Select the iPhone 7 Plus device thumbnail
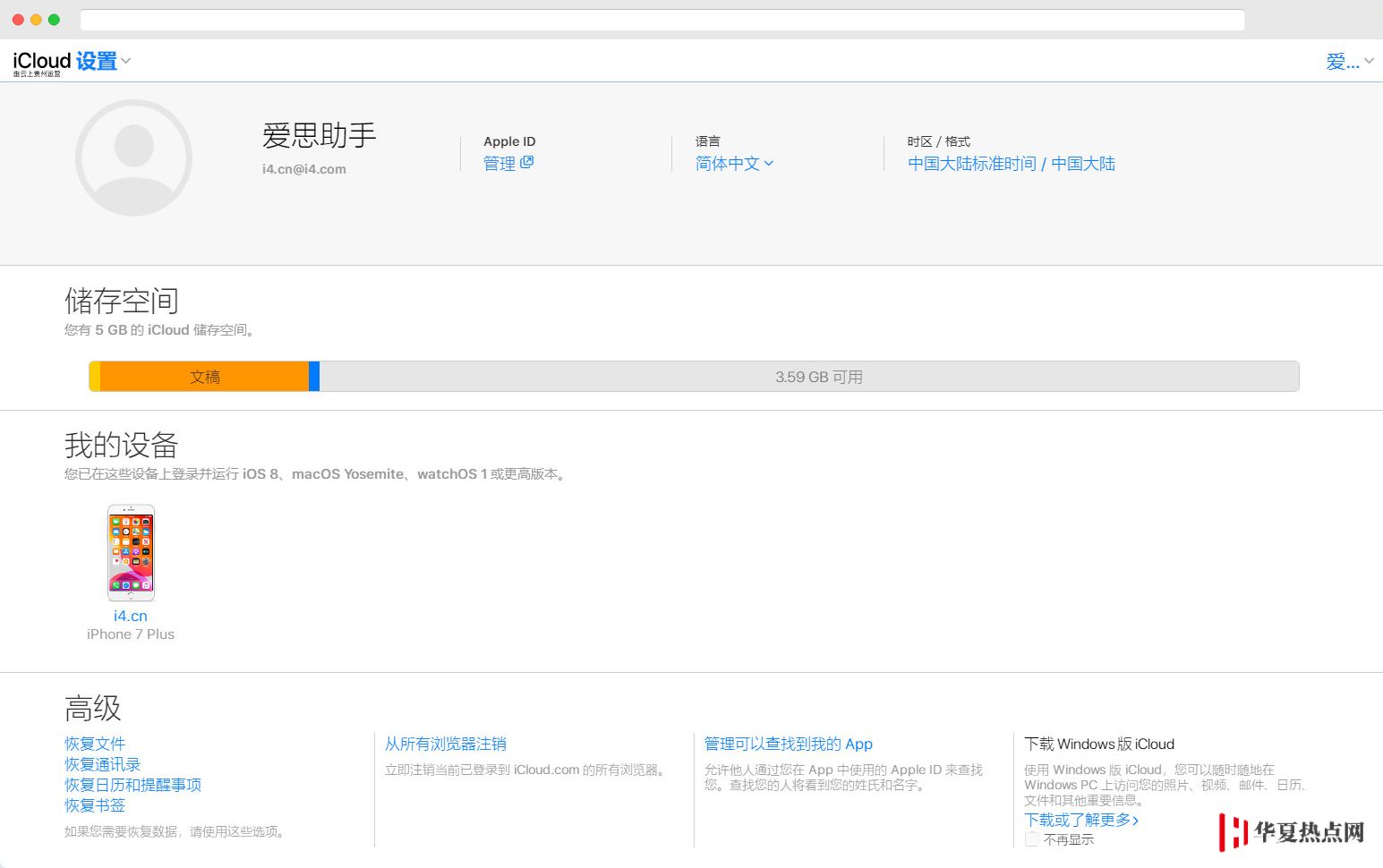The image size is (1383, 868). (131, 552)
